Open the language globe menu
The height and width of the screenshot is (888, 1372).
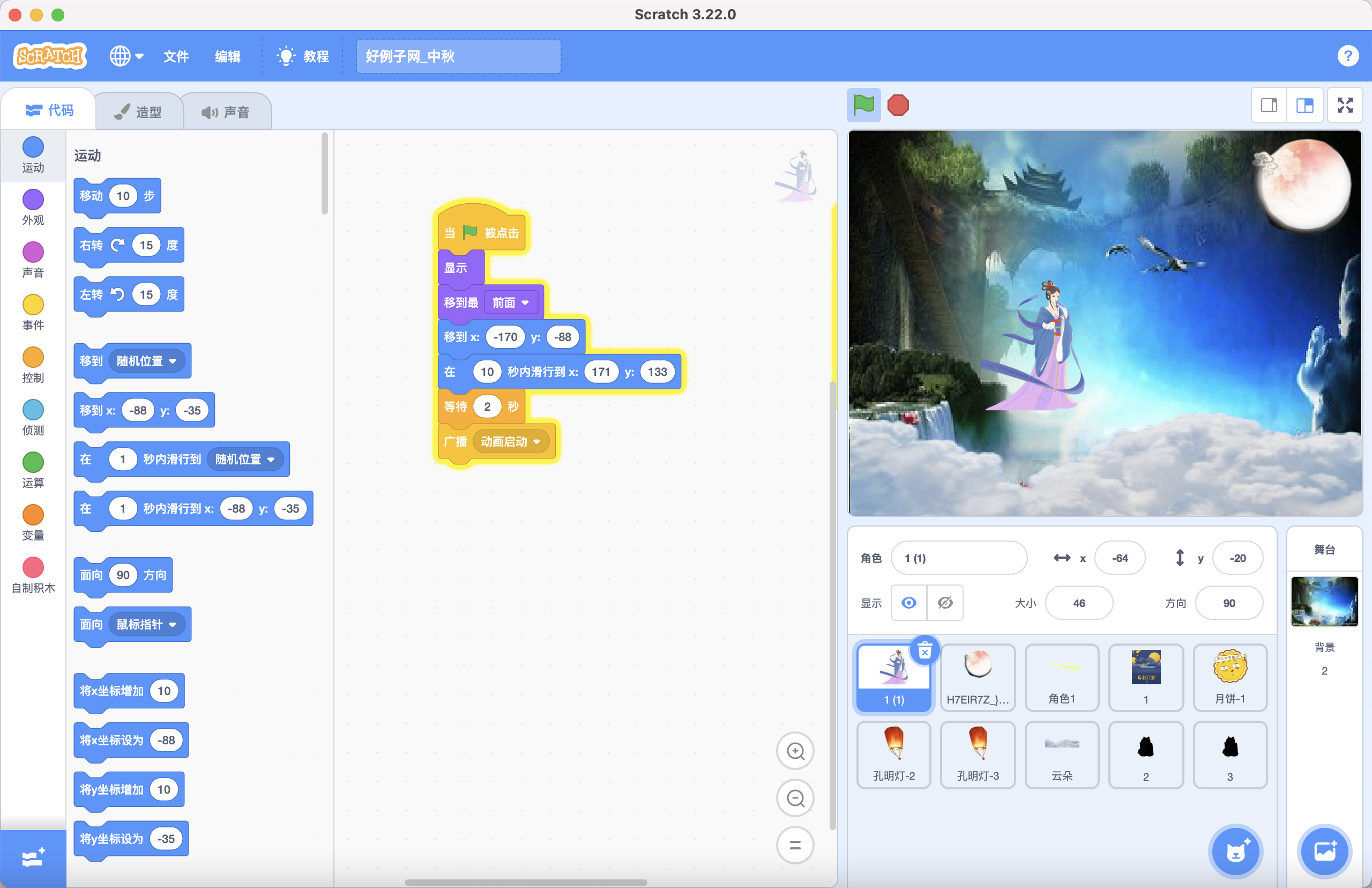tap(126, 56)
